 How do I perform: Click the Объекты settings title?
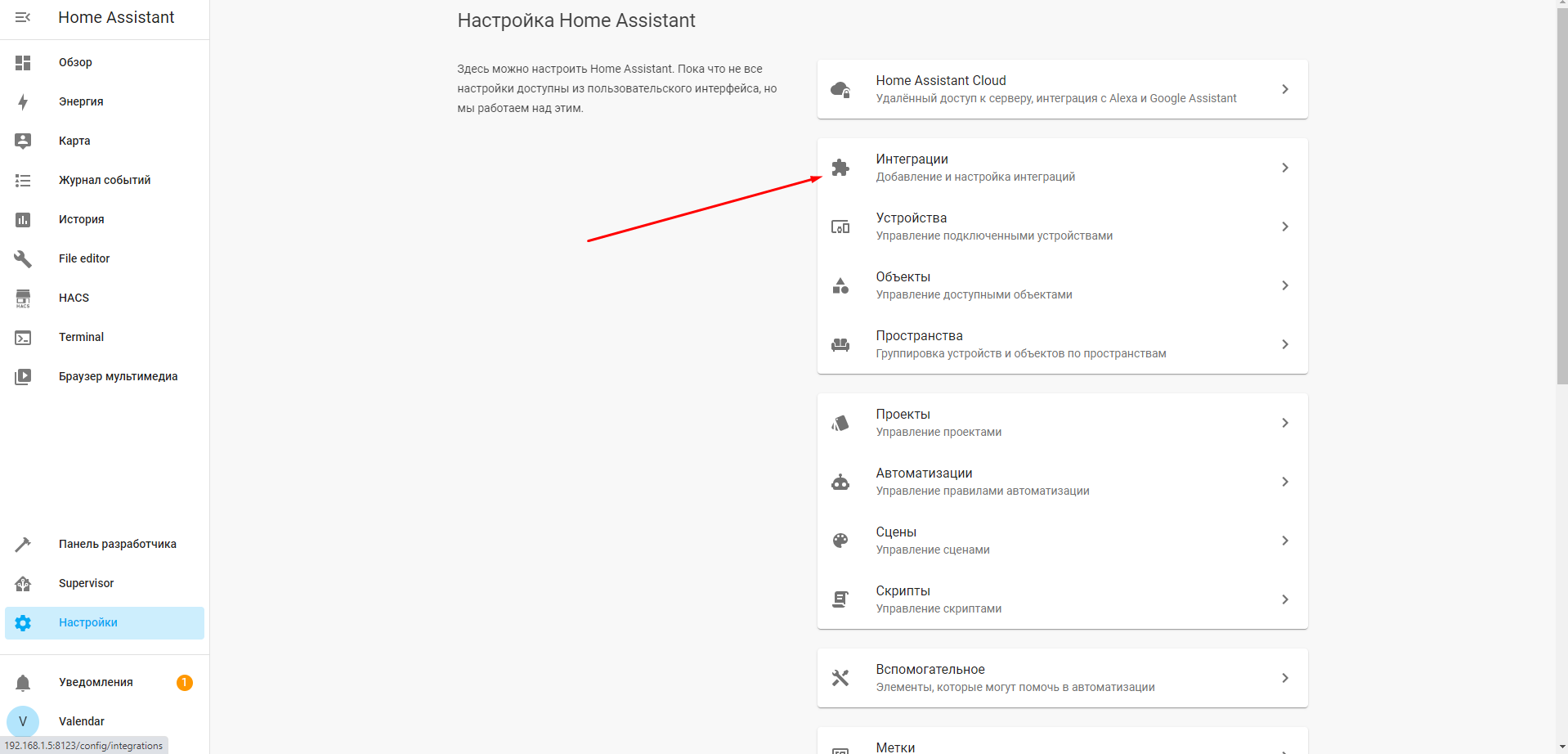coord(903,276)
